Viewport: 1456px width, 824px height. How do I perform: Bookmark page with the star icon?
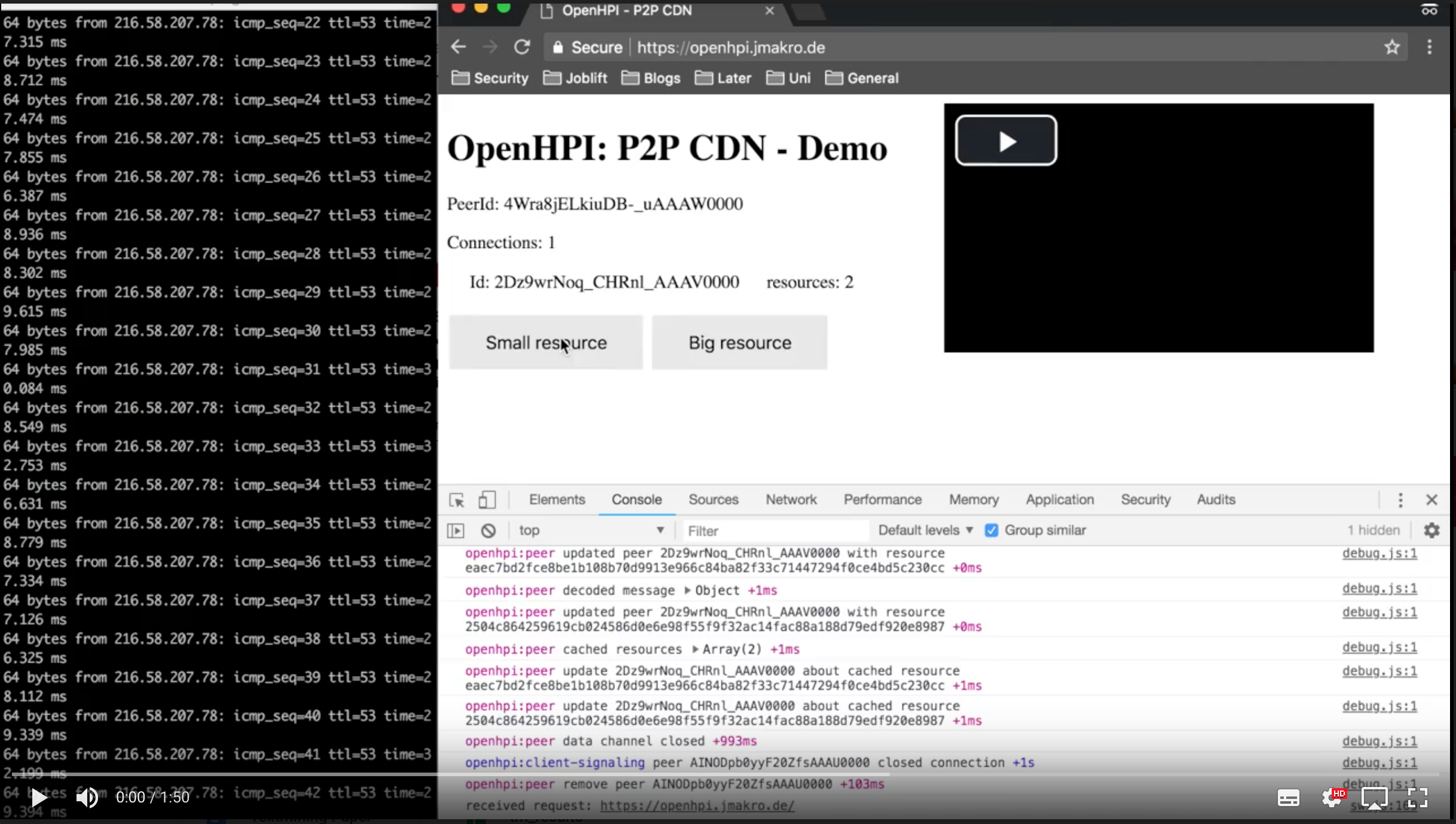point(1392,47)
